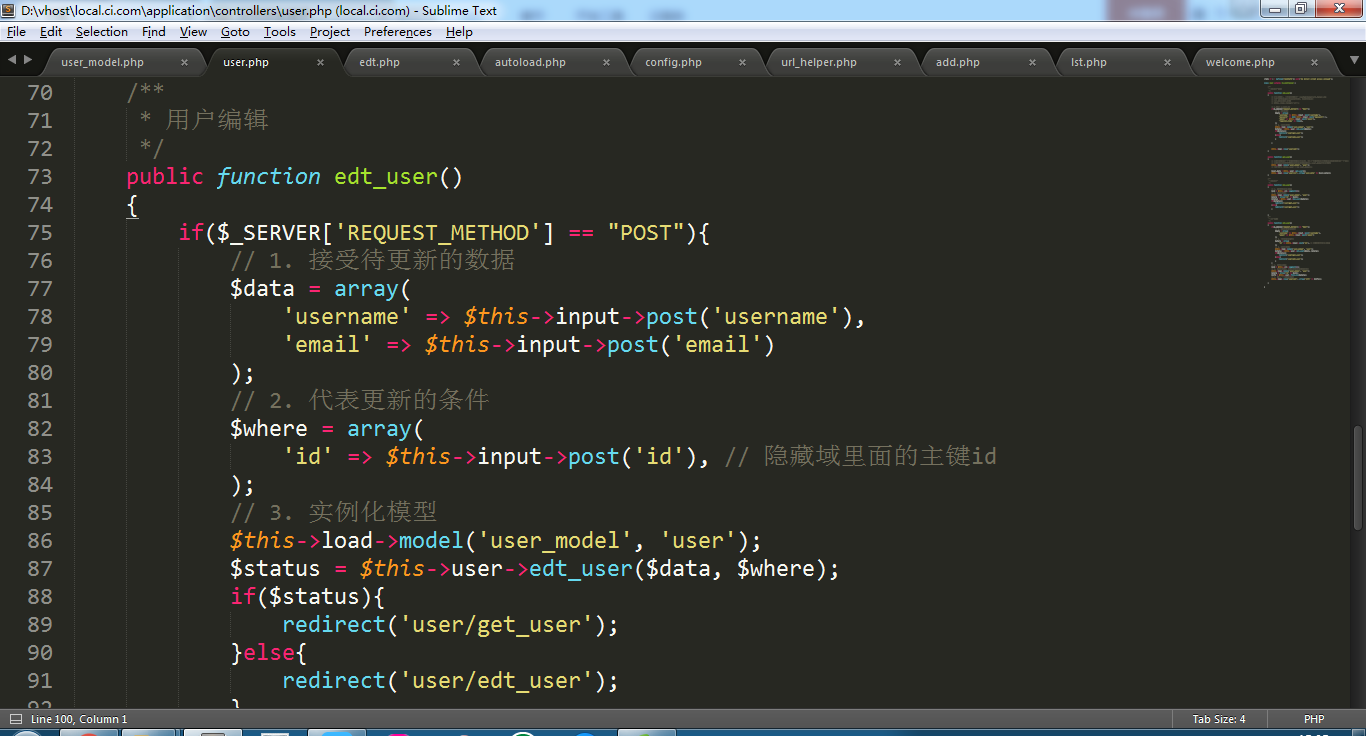Click the side bar toggle icon in status bar
The image size is (1366, 736).
[x=15, y=719]
